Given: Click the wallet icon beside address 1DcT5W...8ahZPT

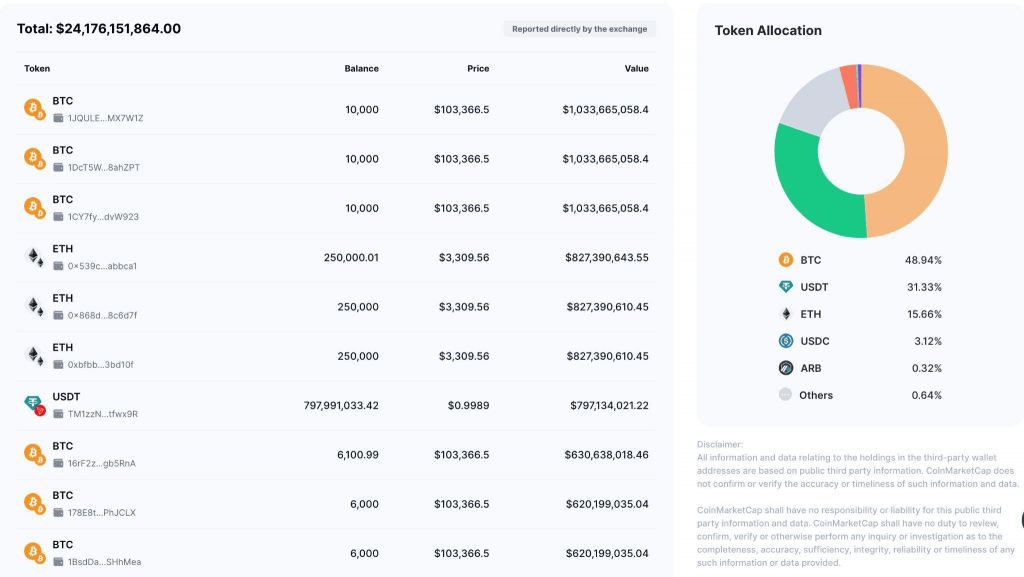Looking at the screenshot, I should 58,167.
